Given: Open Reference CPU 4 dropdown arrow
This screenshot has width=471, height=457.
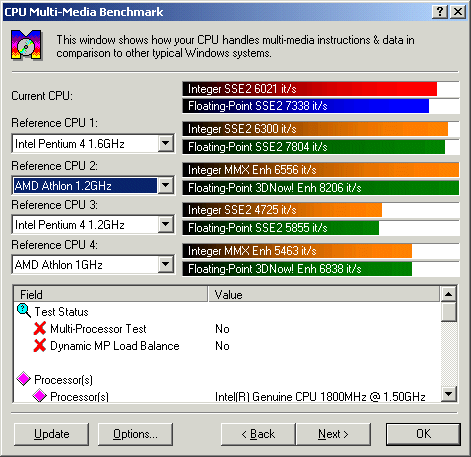Looking at the screenshot, I should (166, 265).
